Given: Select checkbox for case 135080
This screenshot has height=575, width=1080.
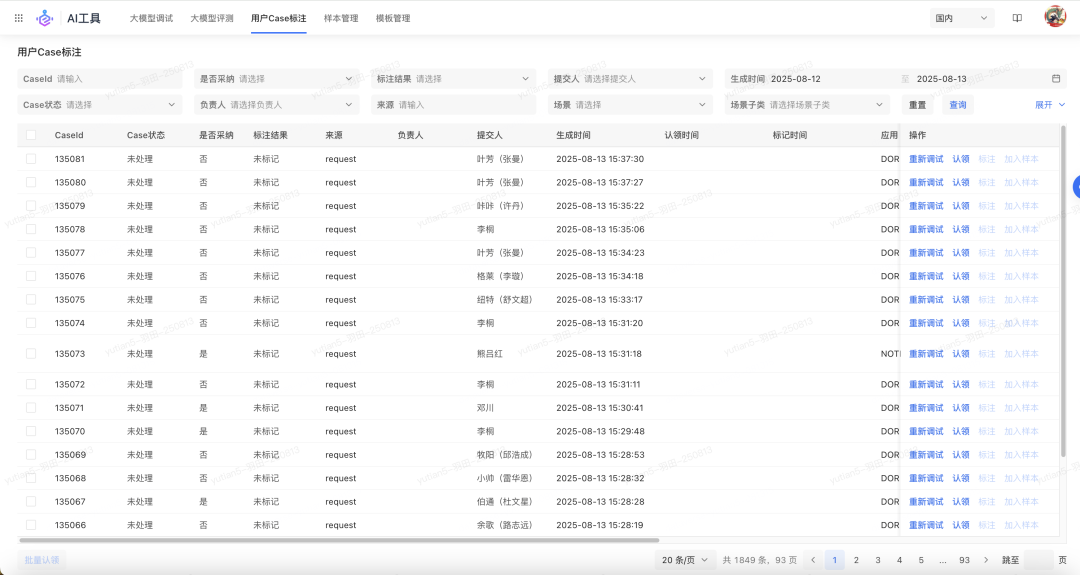Looking at the screenshot, I should tap(31, 182).
